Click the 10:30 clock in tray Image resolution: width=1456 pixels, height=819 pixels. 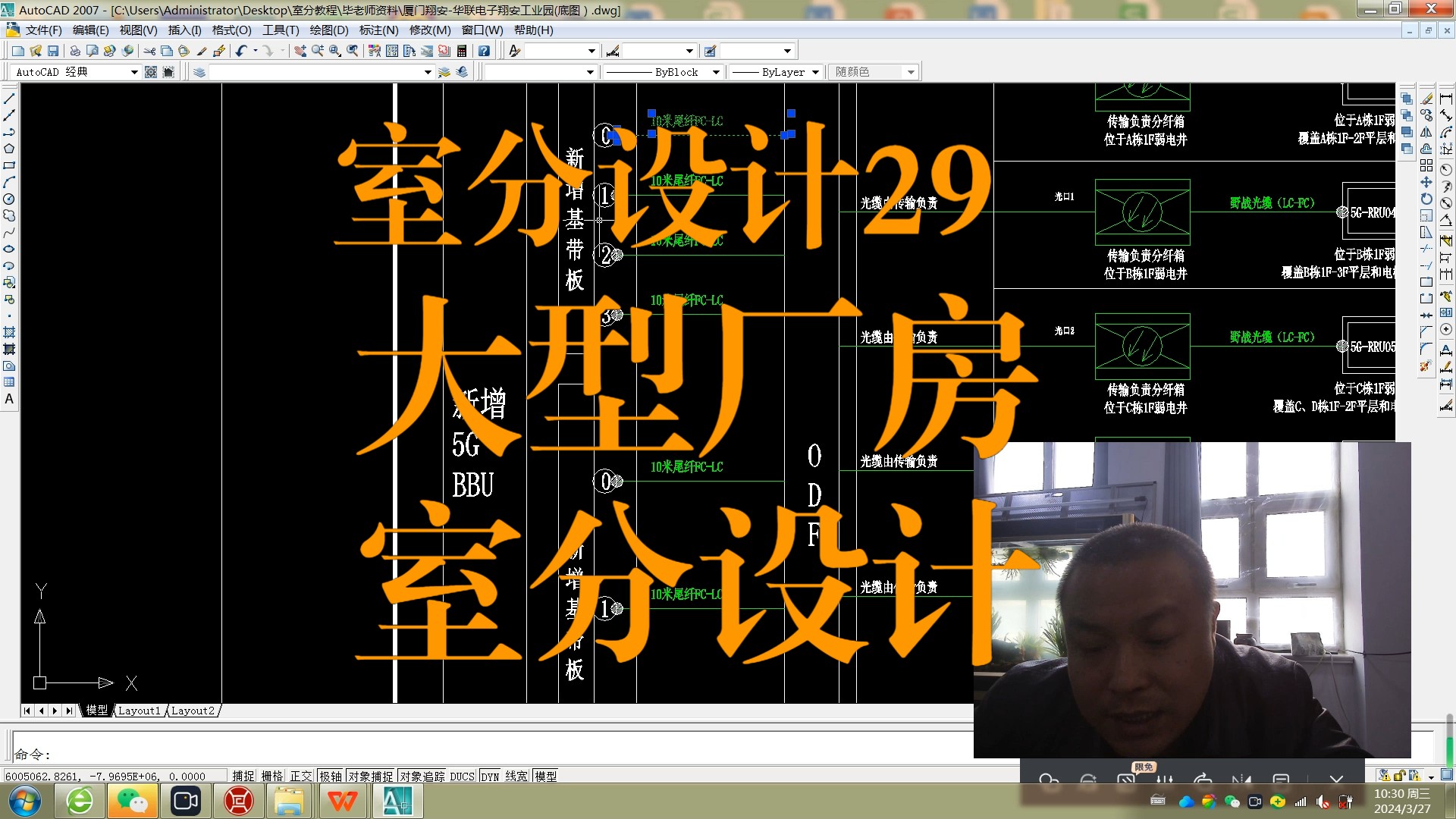(x=1402, y=794)
